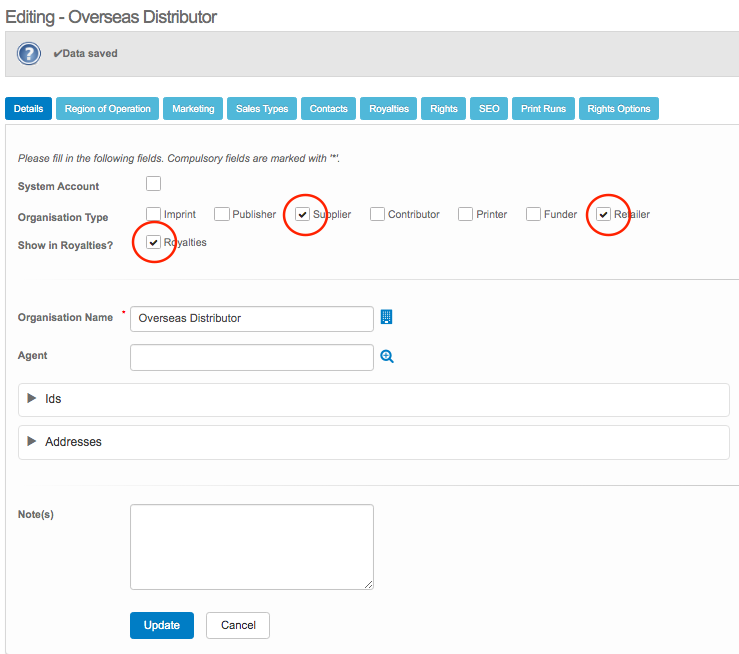Click the Cancel button
739x654 pixels.
238,625
